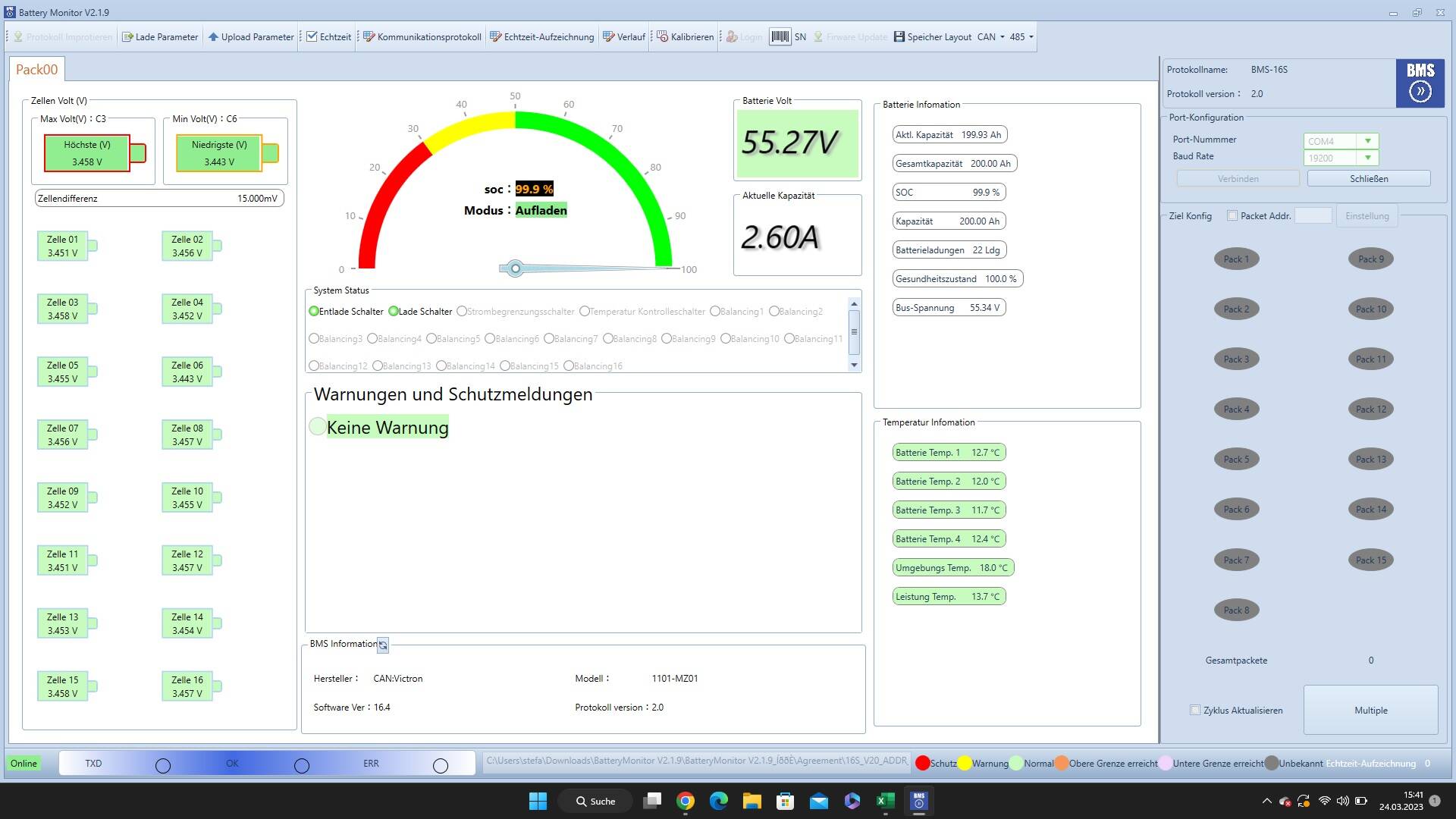The height and width of the screenshot is (819, 1456).
Task: Open the Lade Parameter toolbar icon
Action: coord(127,36)
